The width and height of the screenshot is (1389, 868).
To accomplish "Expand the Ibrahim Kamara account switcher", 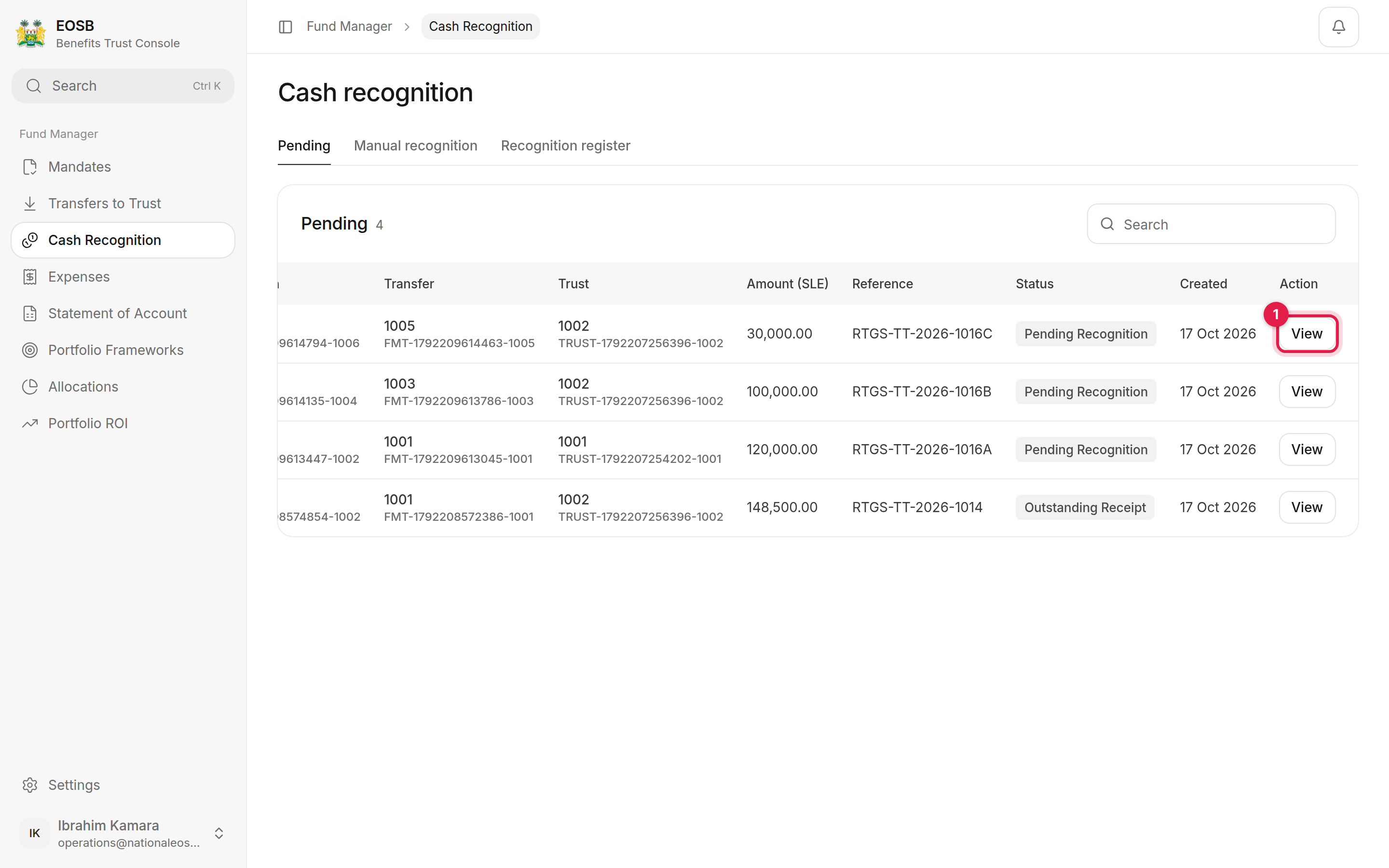I will point(218,833).
